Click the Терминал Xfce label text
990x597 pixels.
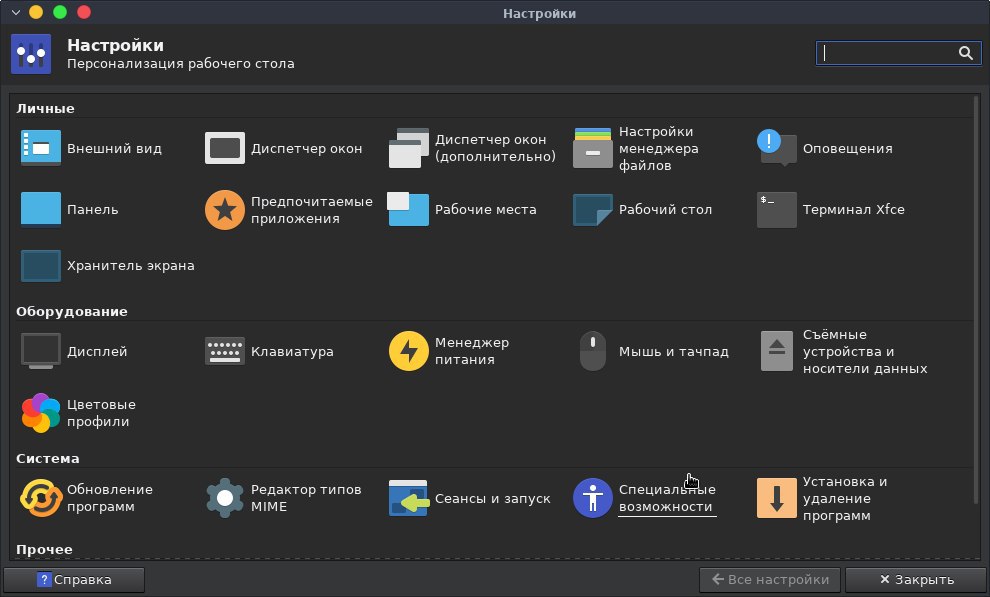853,210
